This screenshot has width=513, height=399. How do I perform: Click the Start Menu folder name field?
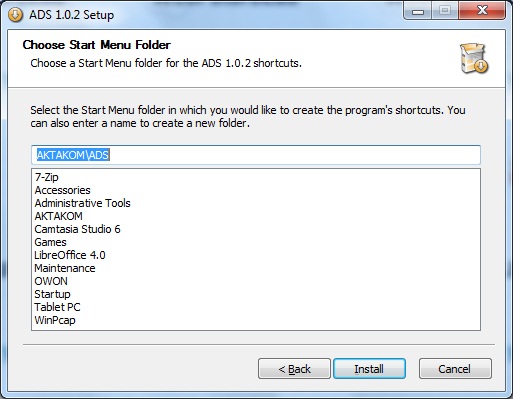pyautogui.click(x=256, y=155)
